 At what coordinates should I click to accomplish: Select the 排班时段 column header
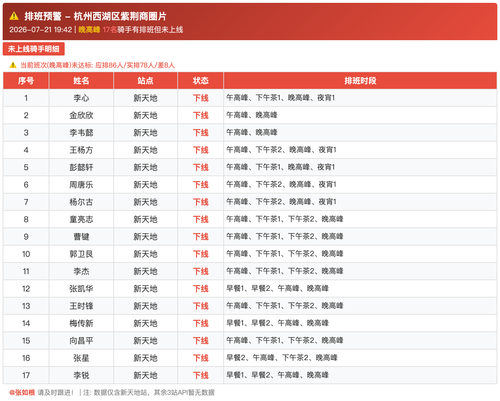pos(360,81)
